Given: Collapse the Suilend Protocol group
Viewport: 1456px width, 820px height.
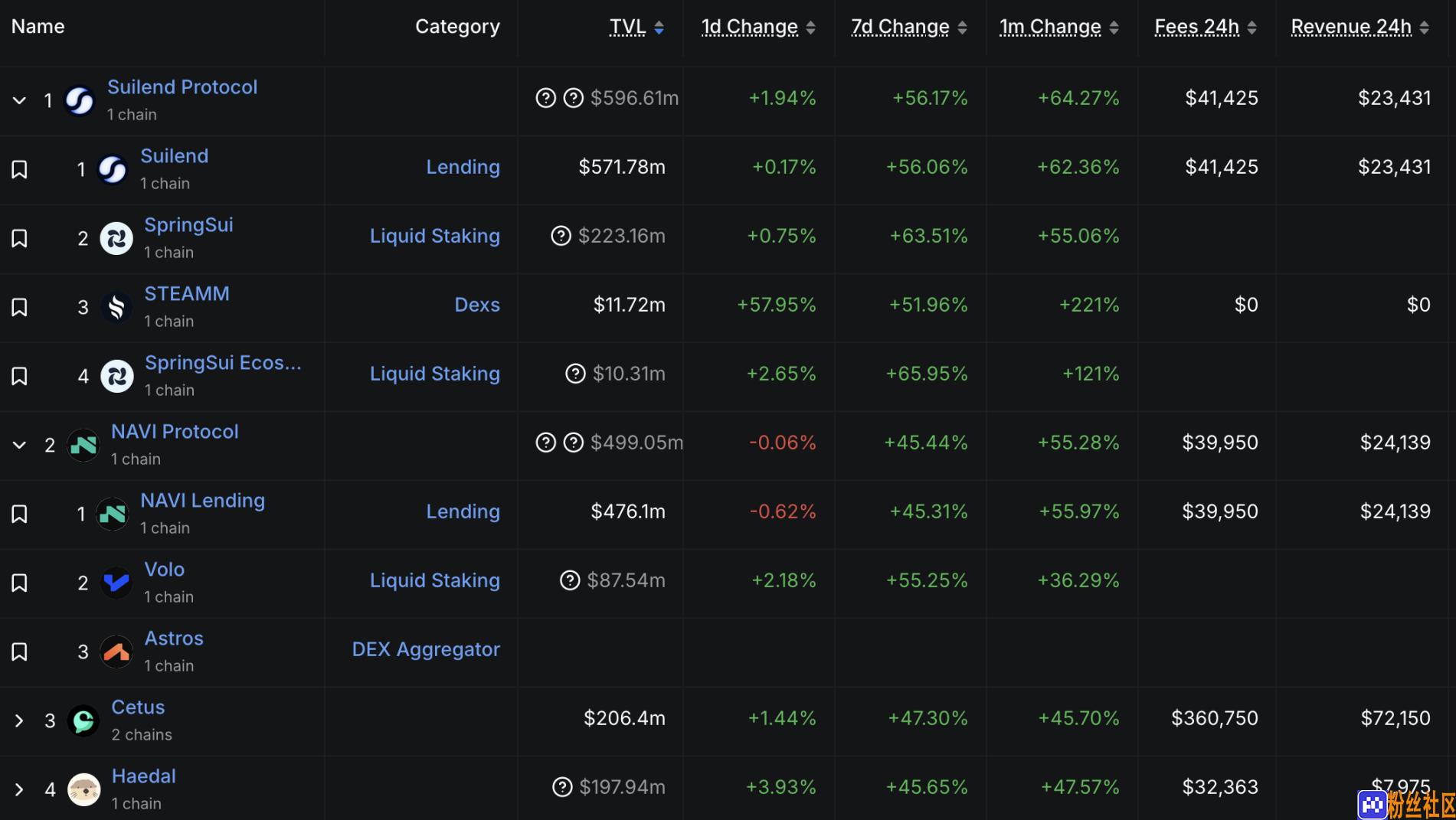Looking at the screenshot, I should (x=19, y=100).
